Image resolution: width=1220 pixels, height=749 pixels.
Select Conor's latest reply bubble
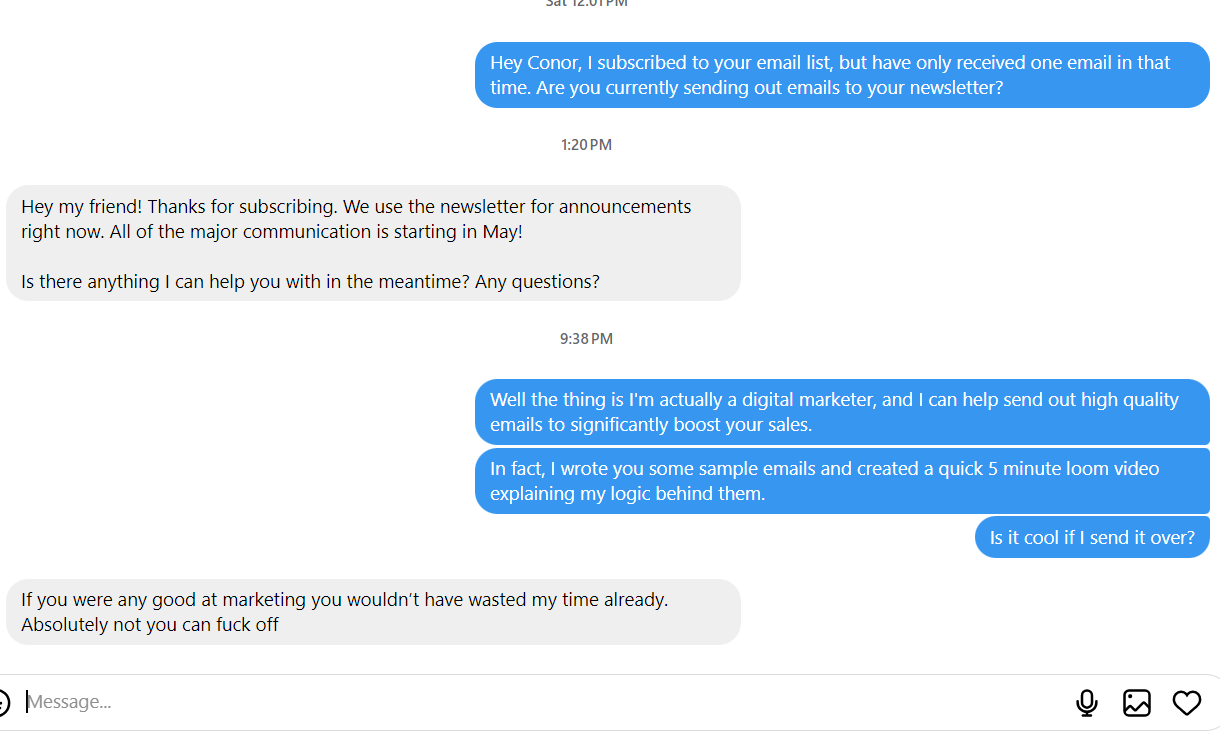coord(374,611)
